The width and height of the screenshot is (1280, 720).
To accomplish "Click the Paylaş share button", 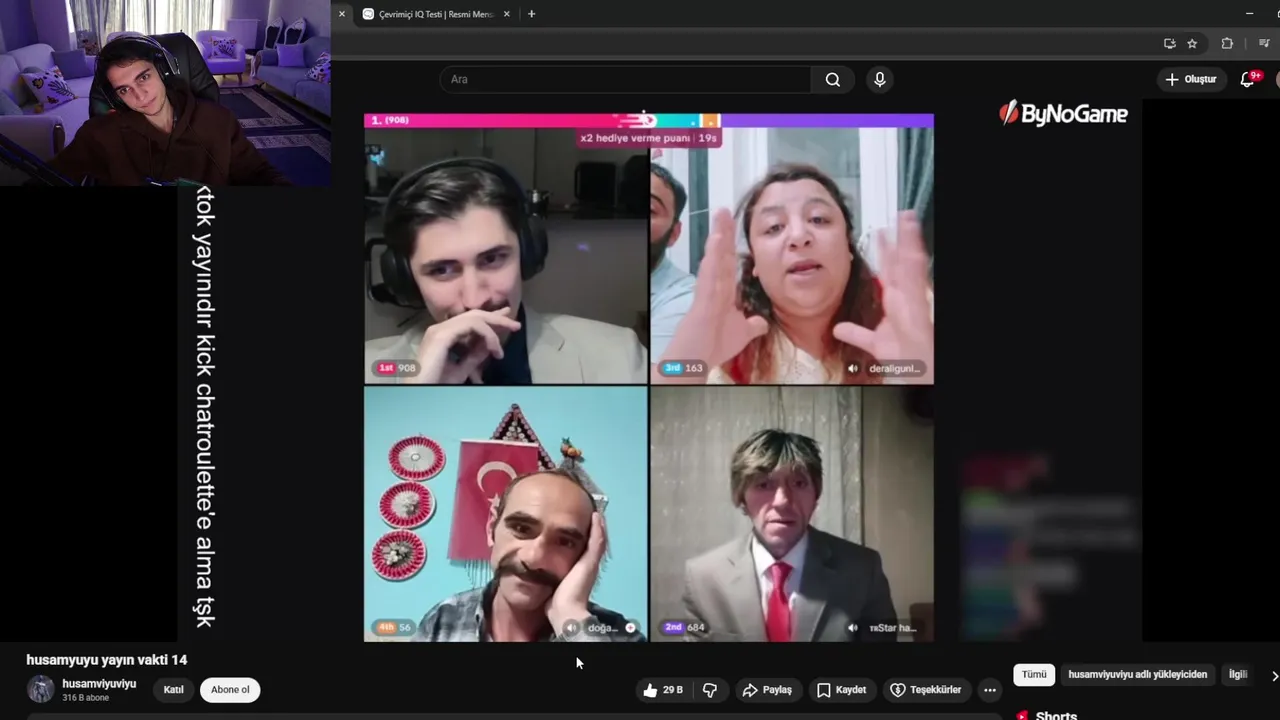I will [767, 690].
